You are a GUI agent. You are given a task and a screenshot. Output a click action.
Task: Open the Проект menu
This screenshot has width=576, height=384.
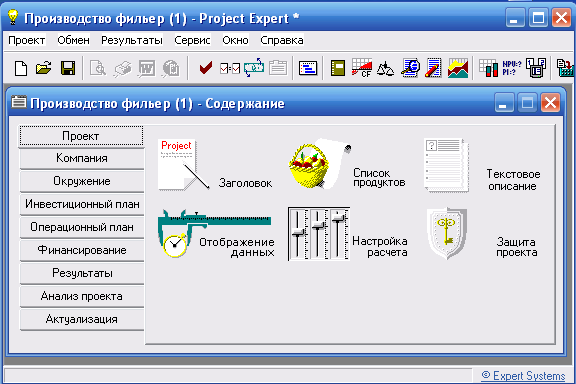(26, 40)
